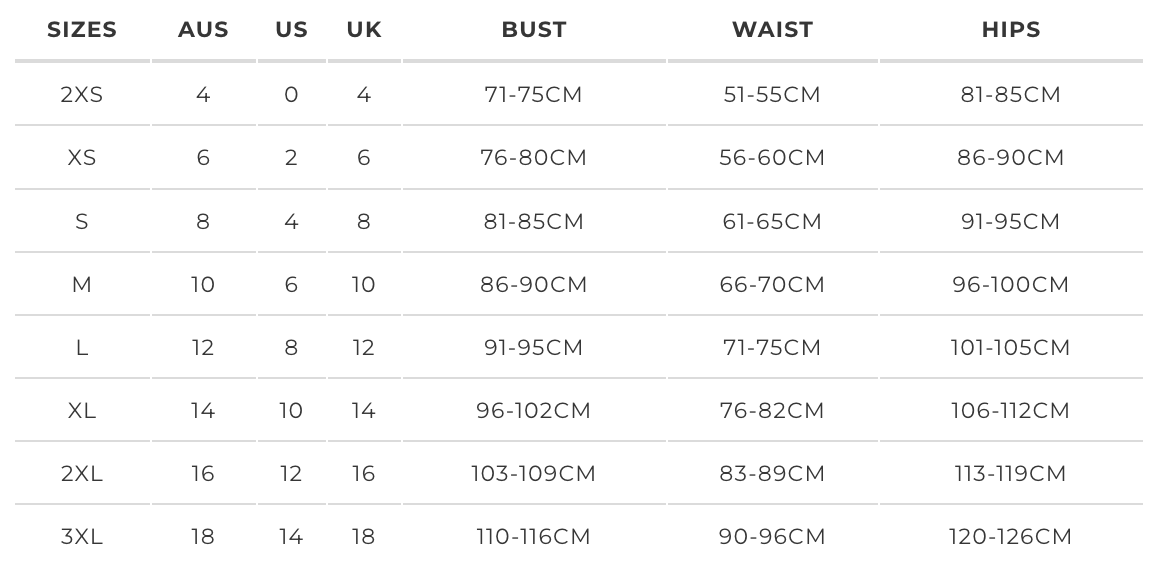The width and height of the screenshot is (1166, 574).
Task: Click waist measurement 51-55CM
Action: 772,95
